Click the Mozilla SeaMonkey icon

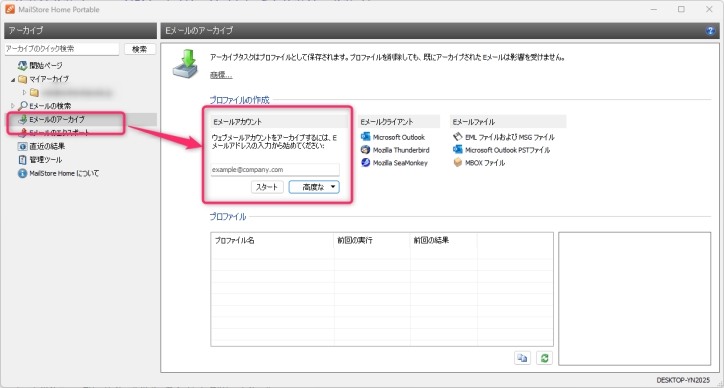(x=366, y=163)
